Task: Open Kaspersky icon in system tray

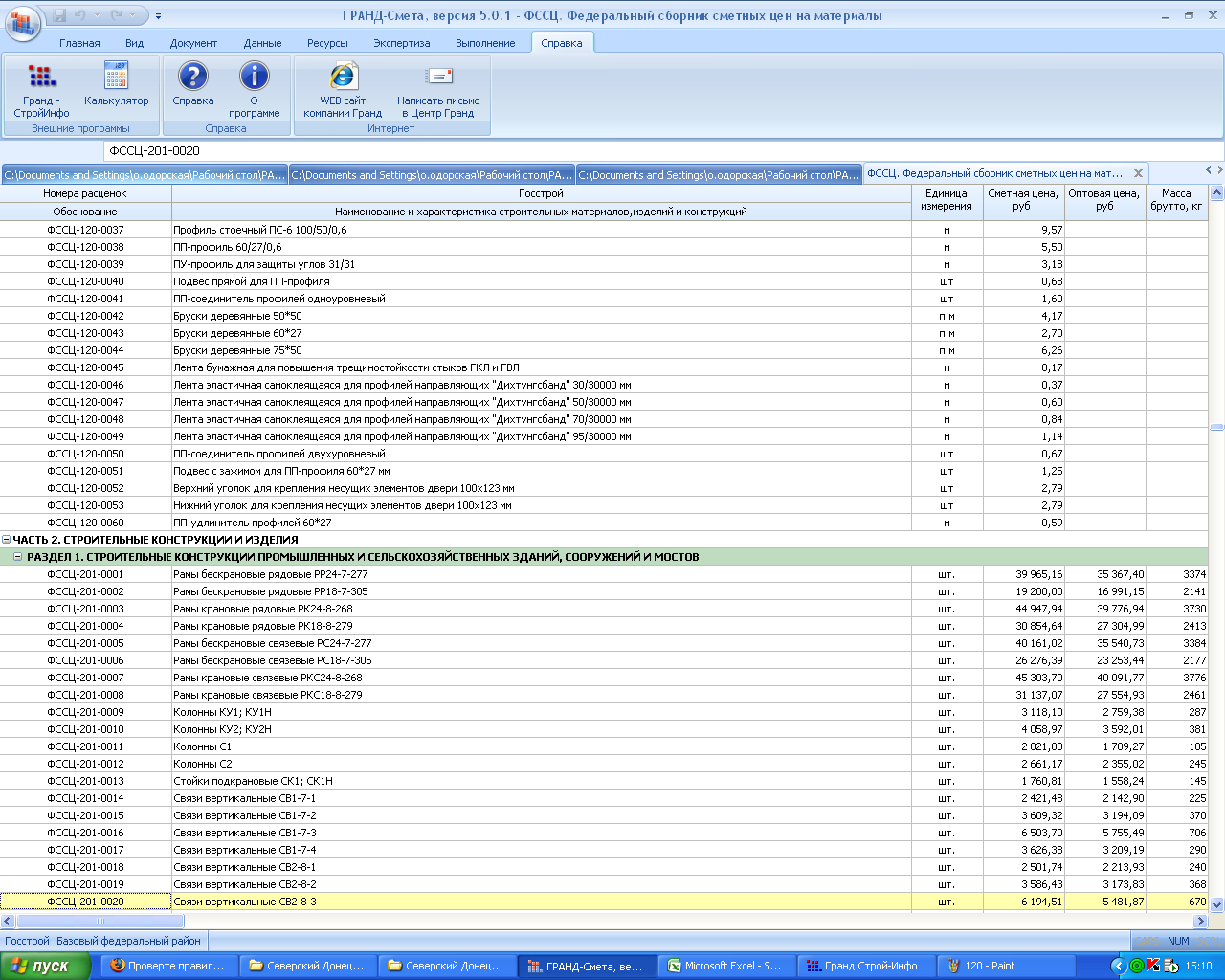Action: (1153, 966)
